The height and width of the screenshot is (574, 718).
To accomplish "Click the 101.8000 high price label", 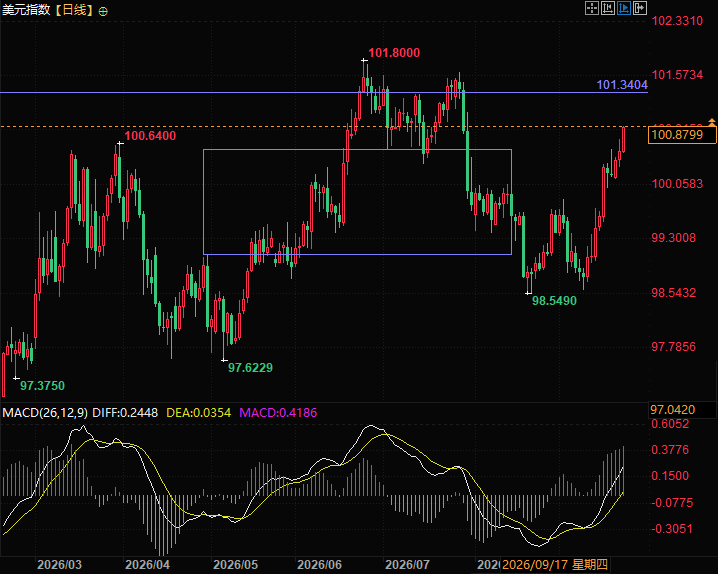I will click(394, 53).
